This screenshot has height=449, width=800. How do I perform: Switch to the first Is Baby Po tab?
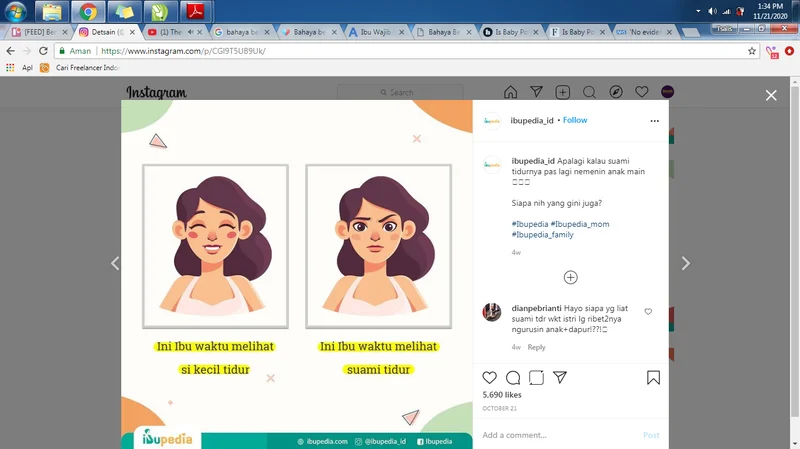[511, 32]
